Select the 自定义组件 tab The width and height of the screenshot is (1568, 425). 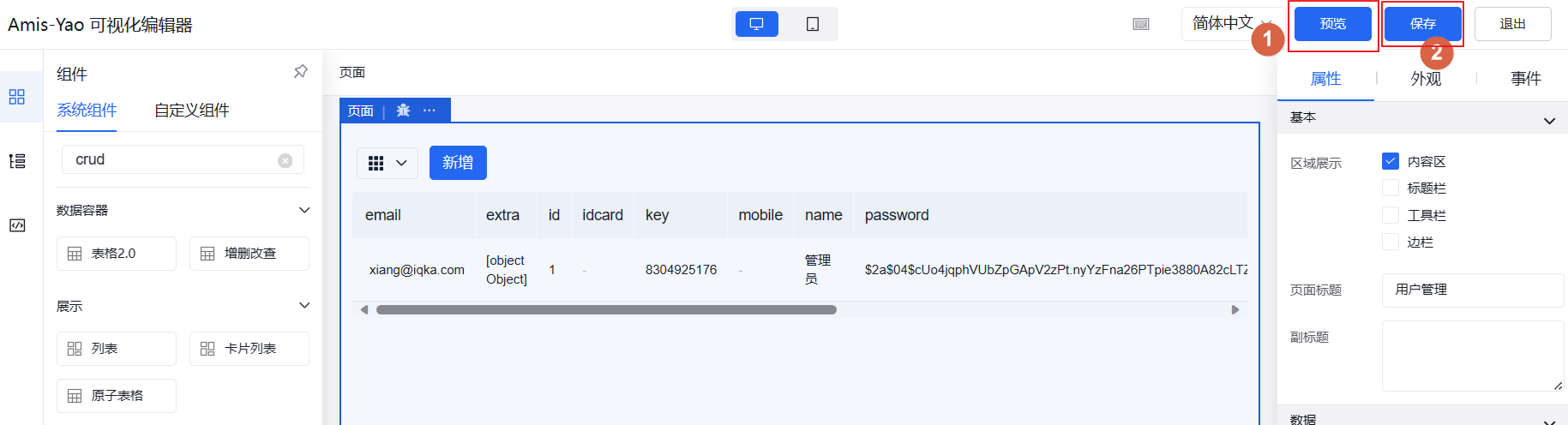192,111
